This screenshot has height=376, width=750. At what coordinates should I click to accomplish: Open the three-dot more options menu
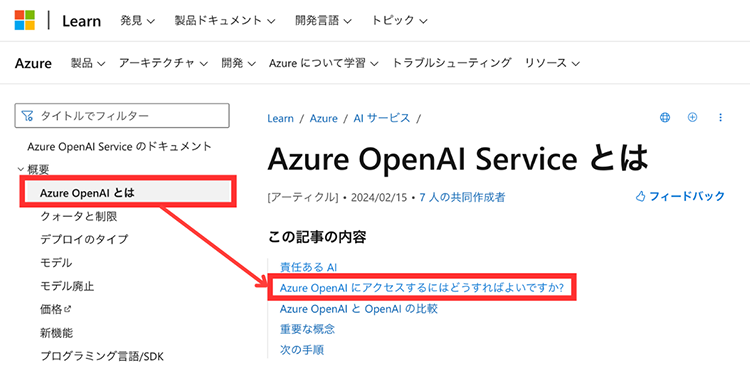click(x=720, y=117)
